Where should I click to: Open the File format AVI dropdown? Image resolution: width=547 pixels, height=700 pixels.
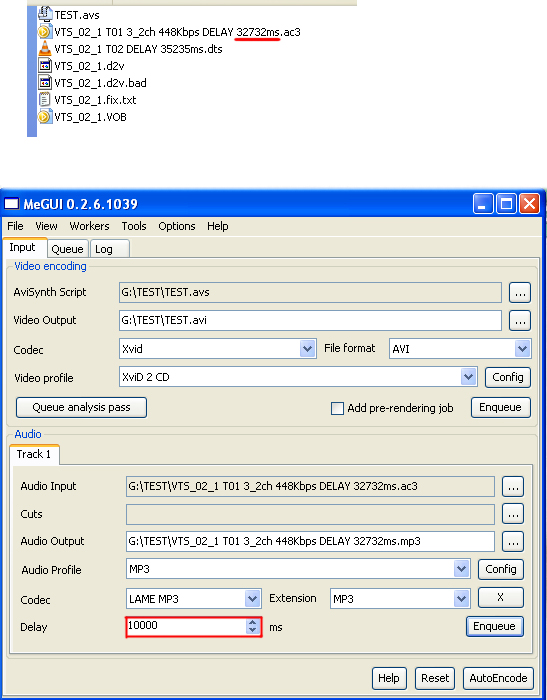pos(522,349)
